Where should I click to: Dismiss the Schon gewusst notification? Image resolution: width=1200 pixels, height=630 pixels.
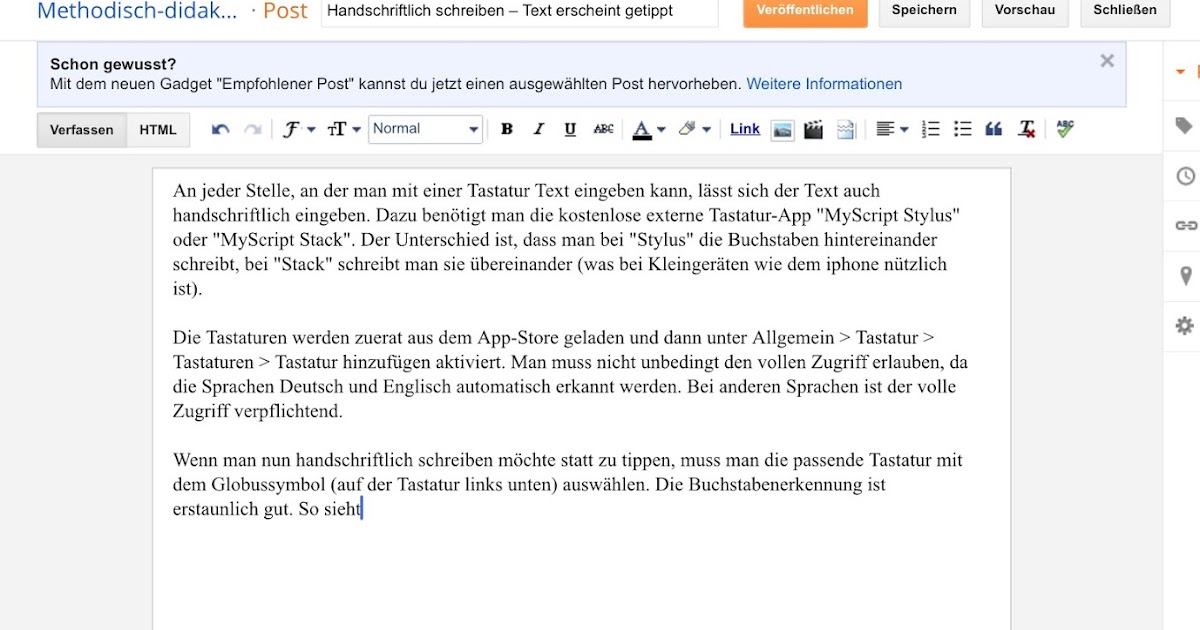click(1107, 61)
